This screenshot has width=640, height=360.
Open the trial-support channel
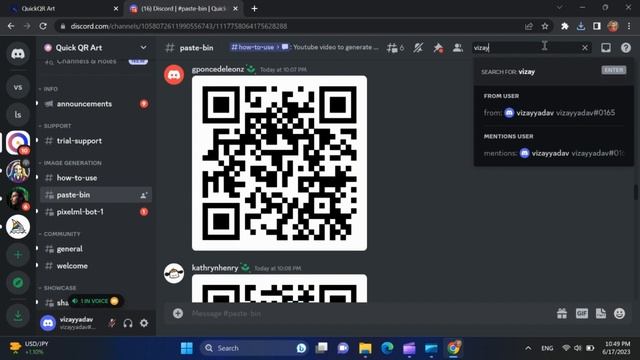[x=96, y=141]
